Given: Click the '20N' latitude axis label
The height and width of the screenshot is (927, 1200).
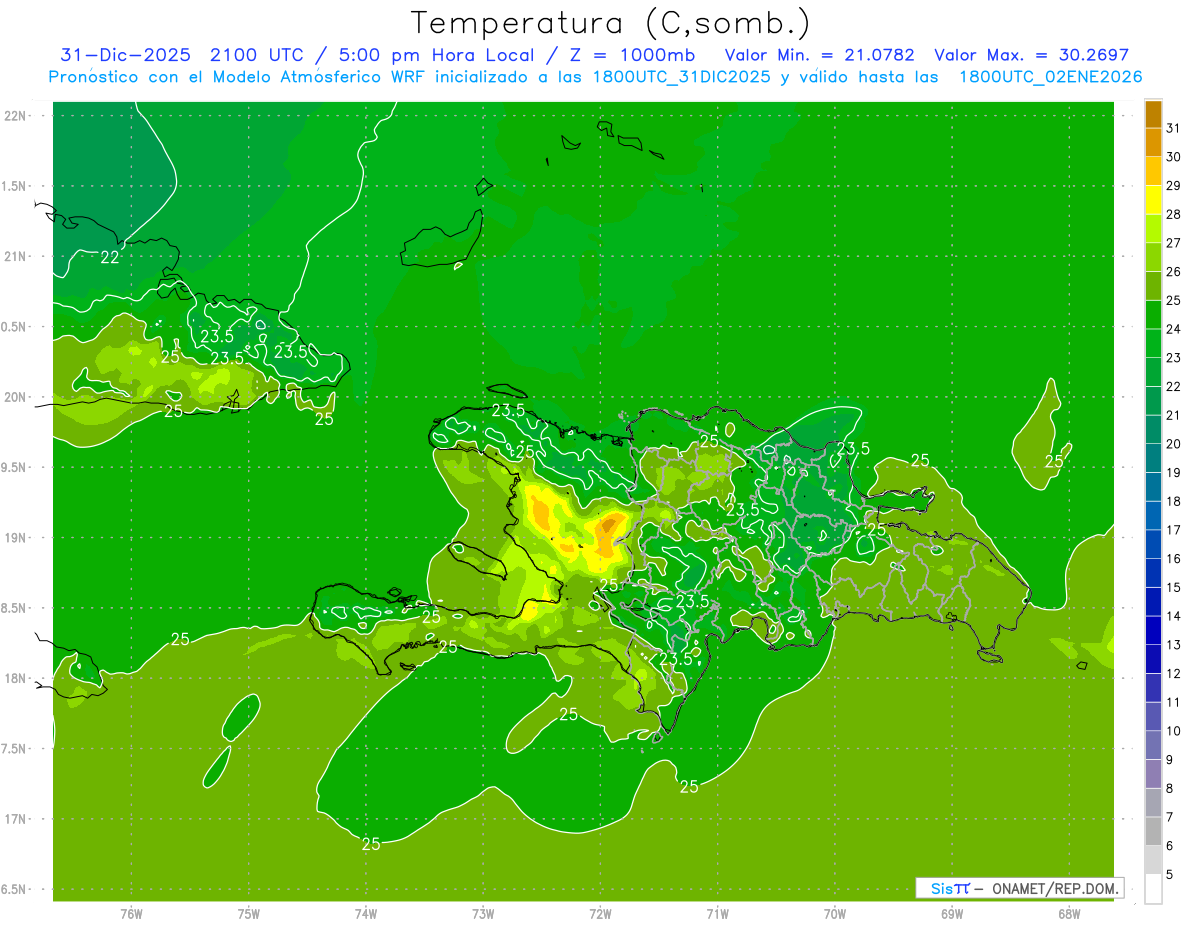Looking at the screenshot, I should pyautogui.click(x=16, y=397).
